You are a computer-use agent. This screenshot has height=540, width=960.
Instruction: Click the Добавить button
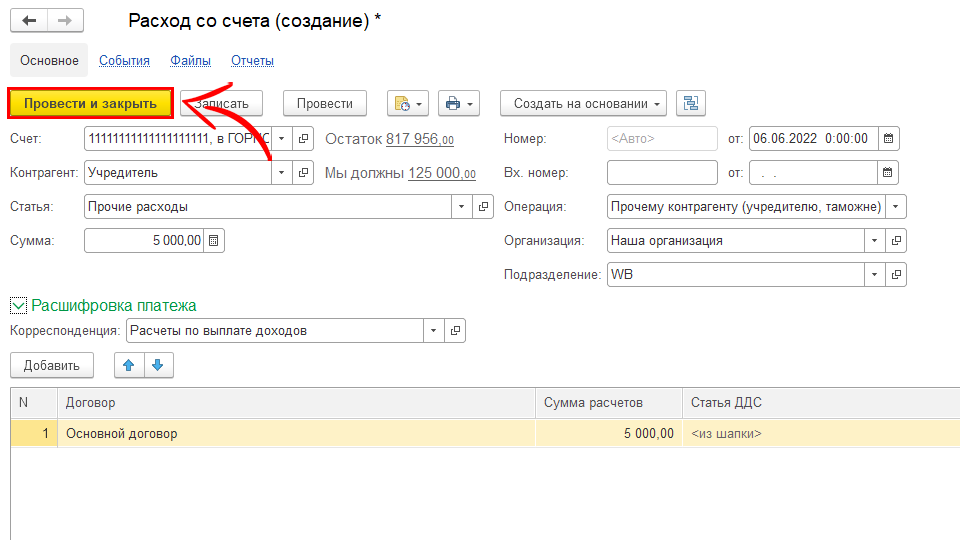click(51, 366)
